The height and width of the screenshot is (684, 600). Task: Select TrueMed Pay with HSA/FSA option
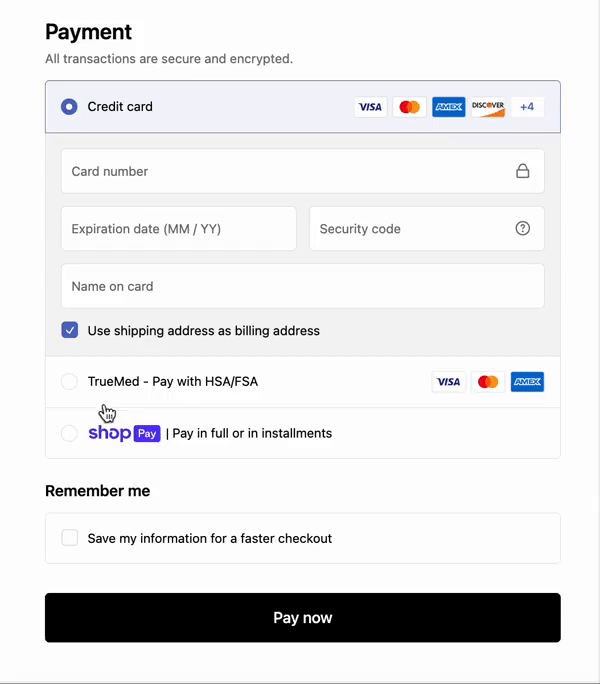click(69, 381)
